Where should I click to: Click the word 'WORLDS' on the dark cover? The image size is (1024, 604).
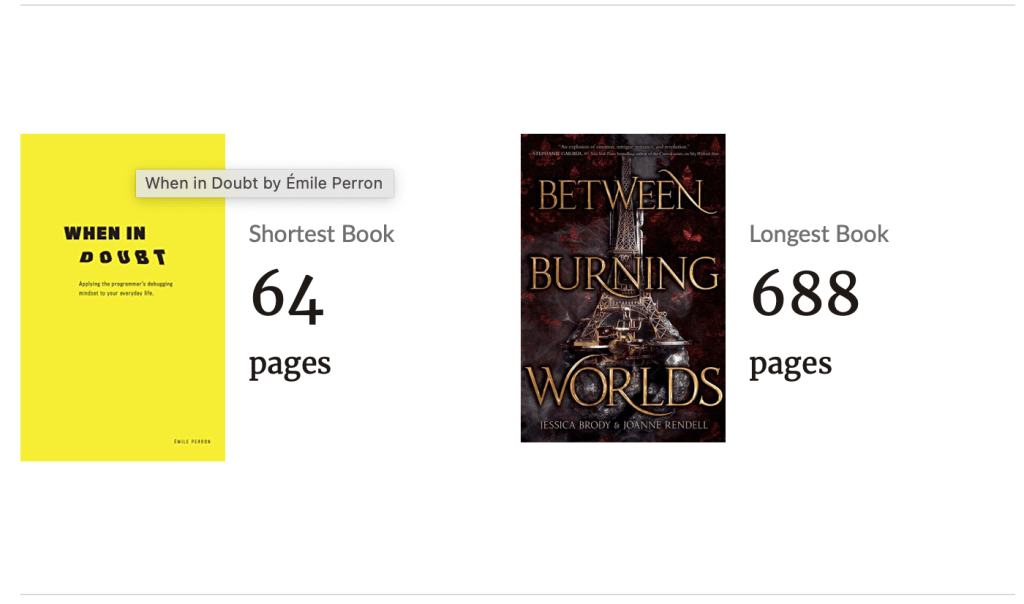[x=623, y=386]
